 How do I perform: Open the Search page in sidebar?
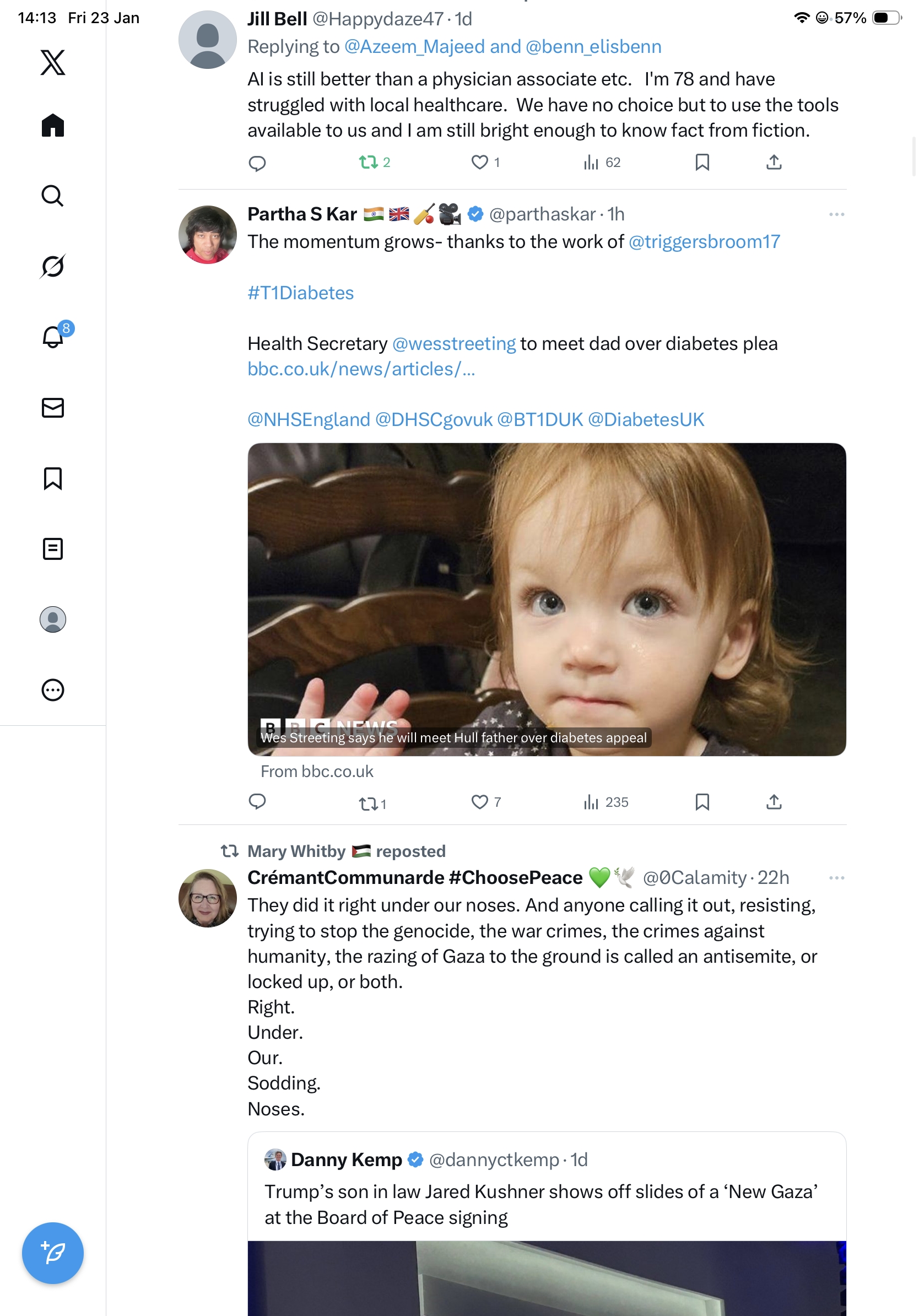coord(53,196)
